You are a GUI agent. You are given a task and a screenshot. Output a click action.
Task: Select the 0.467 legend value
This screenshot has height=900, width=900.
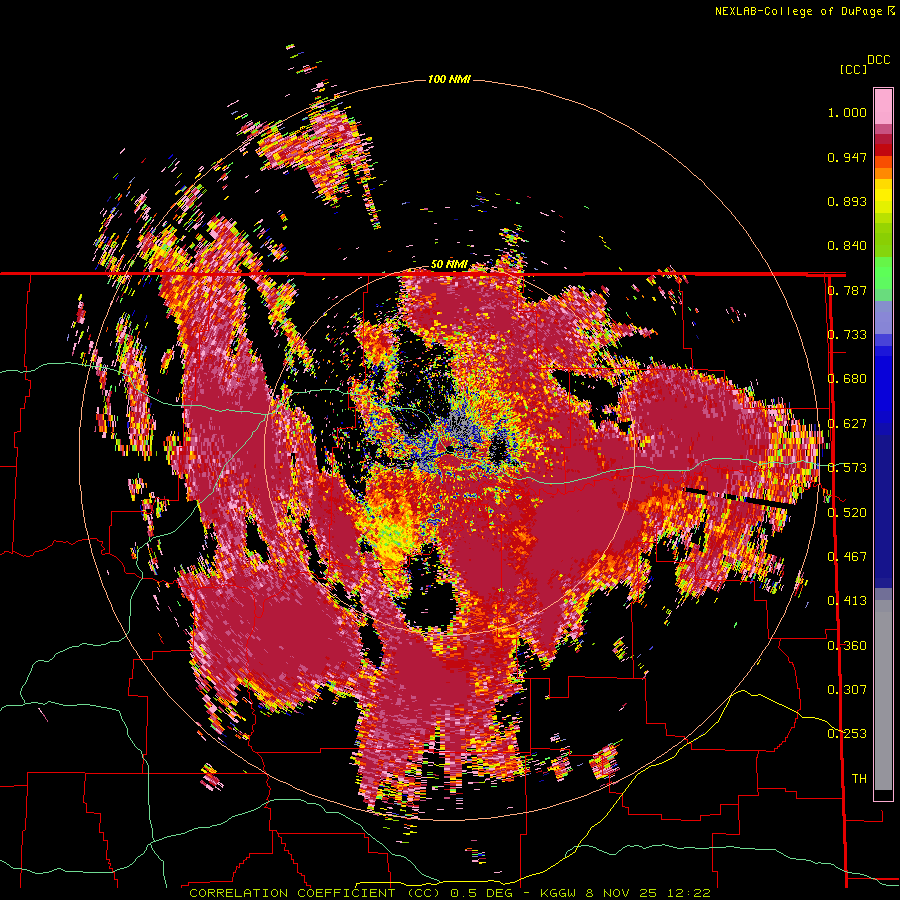847,557
